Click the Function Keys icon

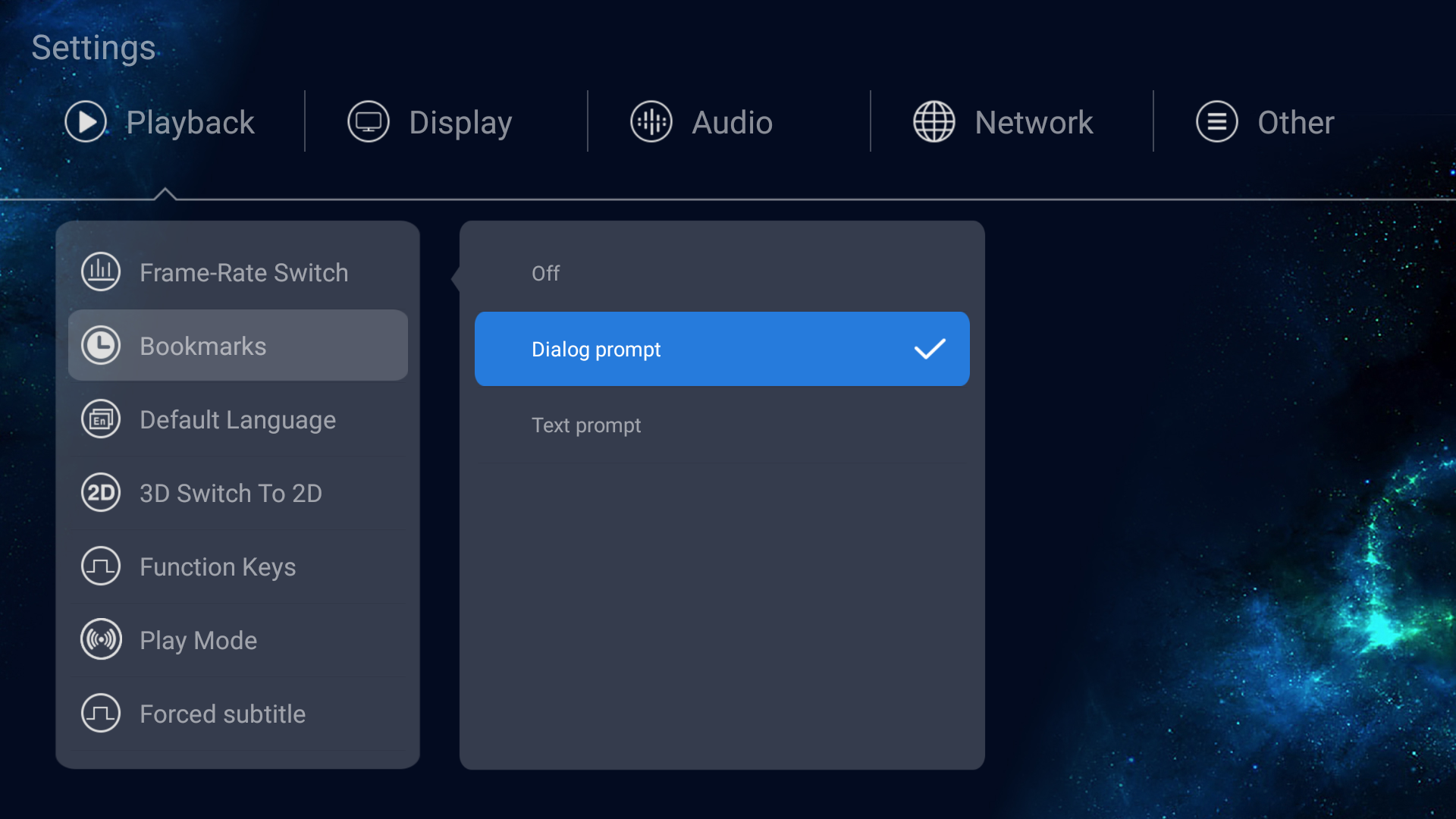click(x=99, y=566)
